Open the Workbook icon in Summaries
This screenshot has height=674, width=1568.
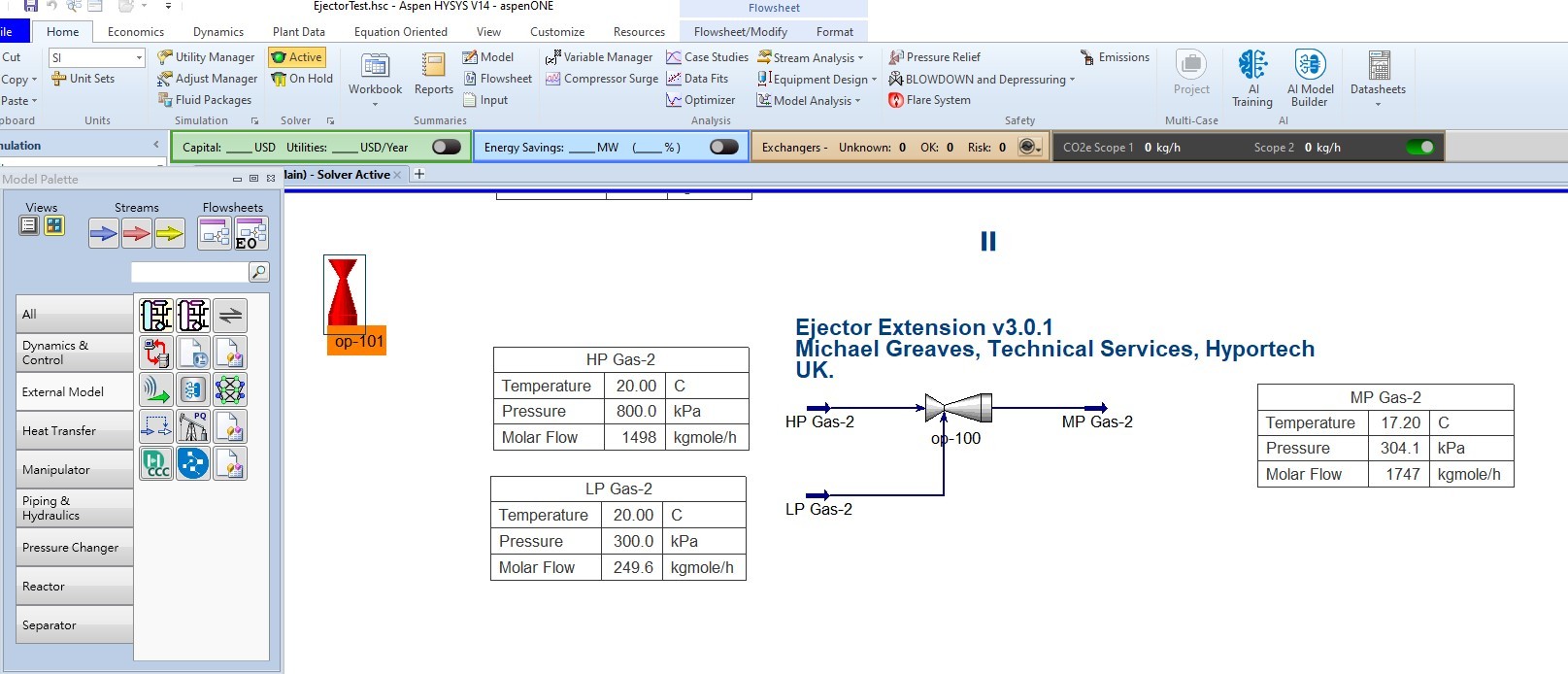(x=375, y=74)
